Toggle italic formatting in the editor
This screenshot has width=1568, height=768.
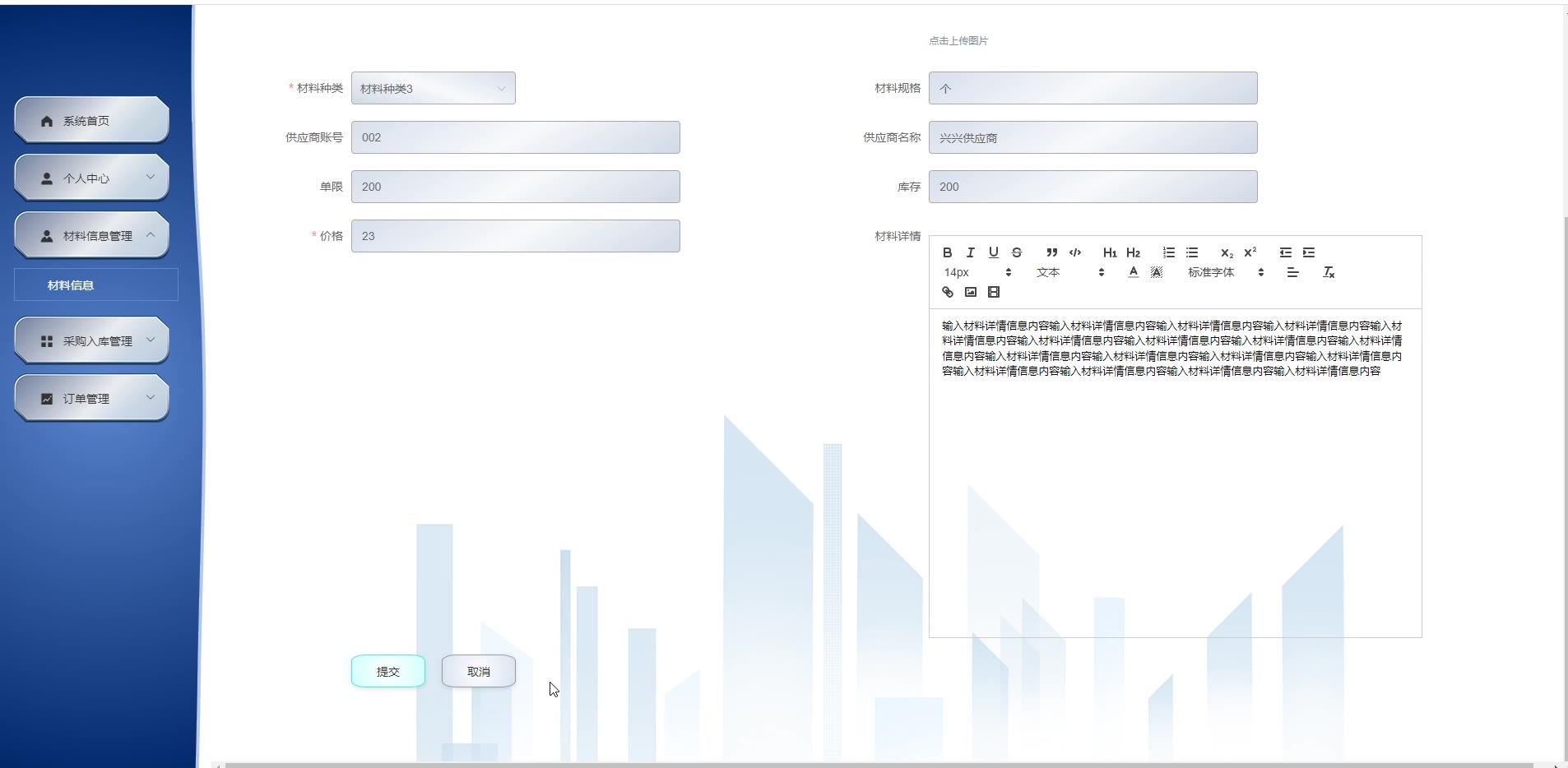point(970,252)
